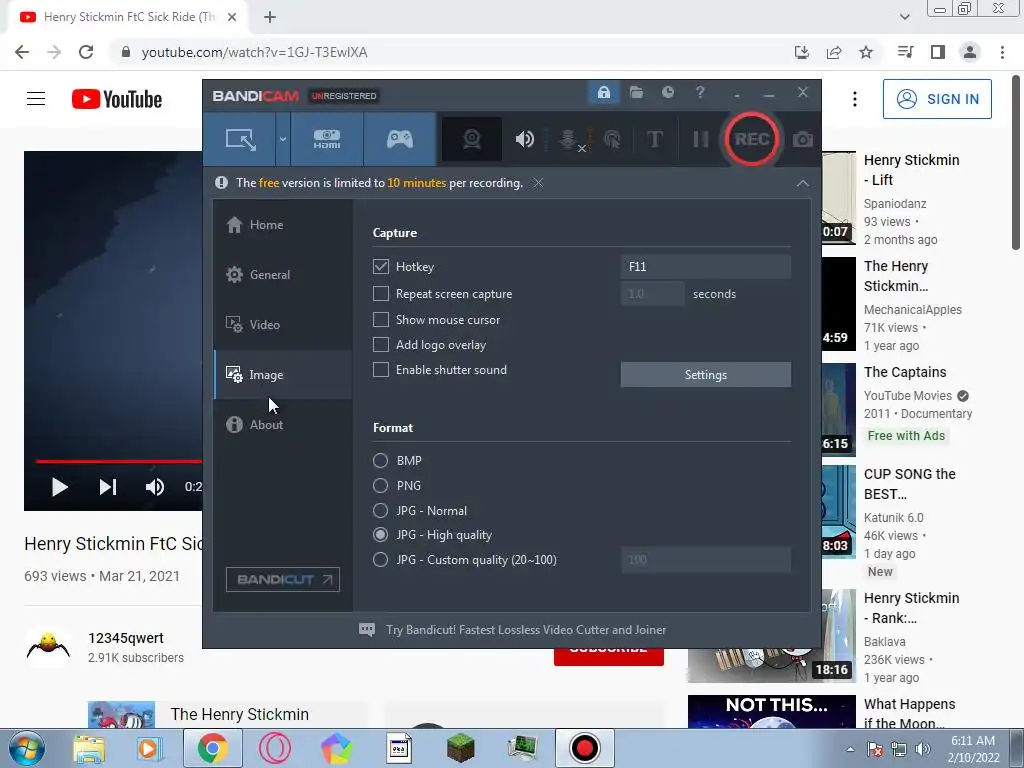1024x768 pixels.
Task: Open the Video settings section
Action: pos(283,325)
